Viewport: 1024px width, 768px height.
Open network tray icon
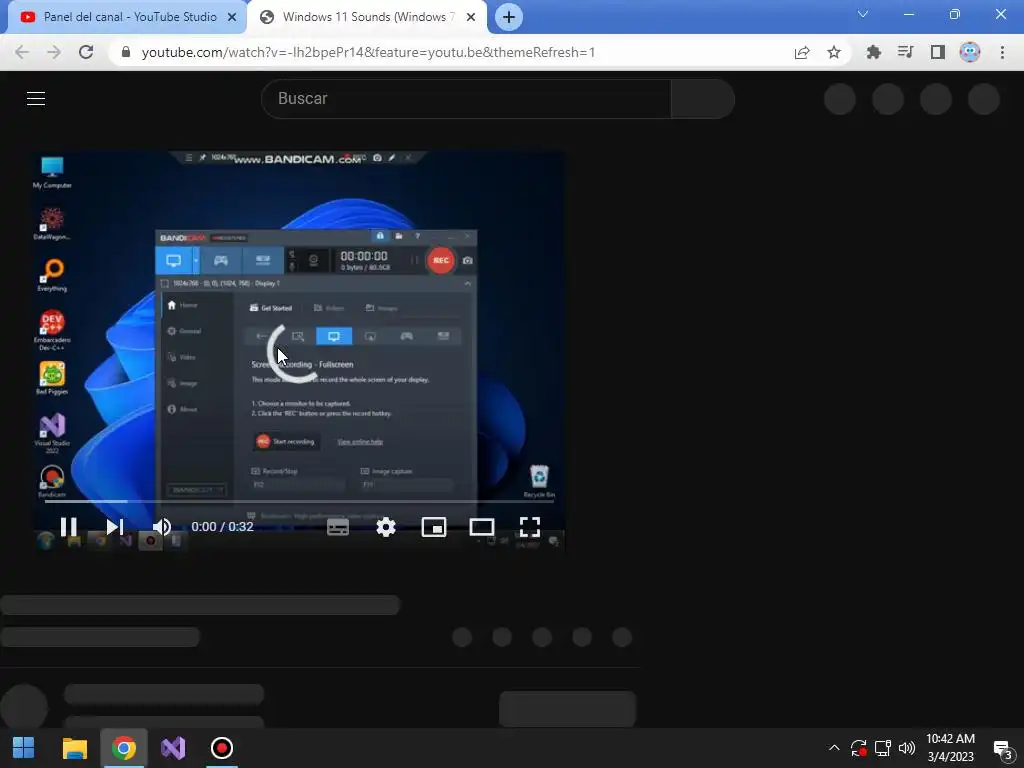pos(883,748)
